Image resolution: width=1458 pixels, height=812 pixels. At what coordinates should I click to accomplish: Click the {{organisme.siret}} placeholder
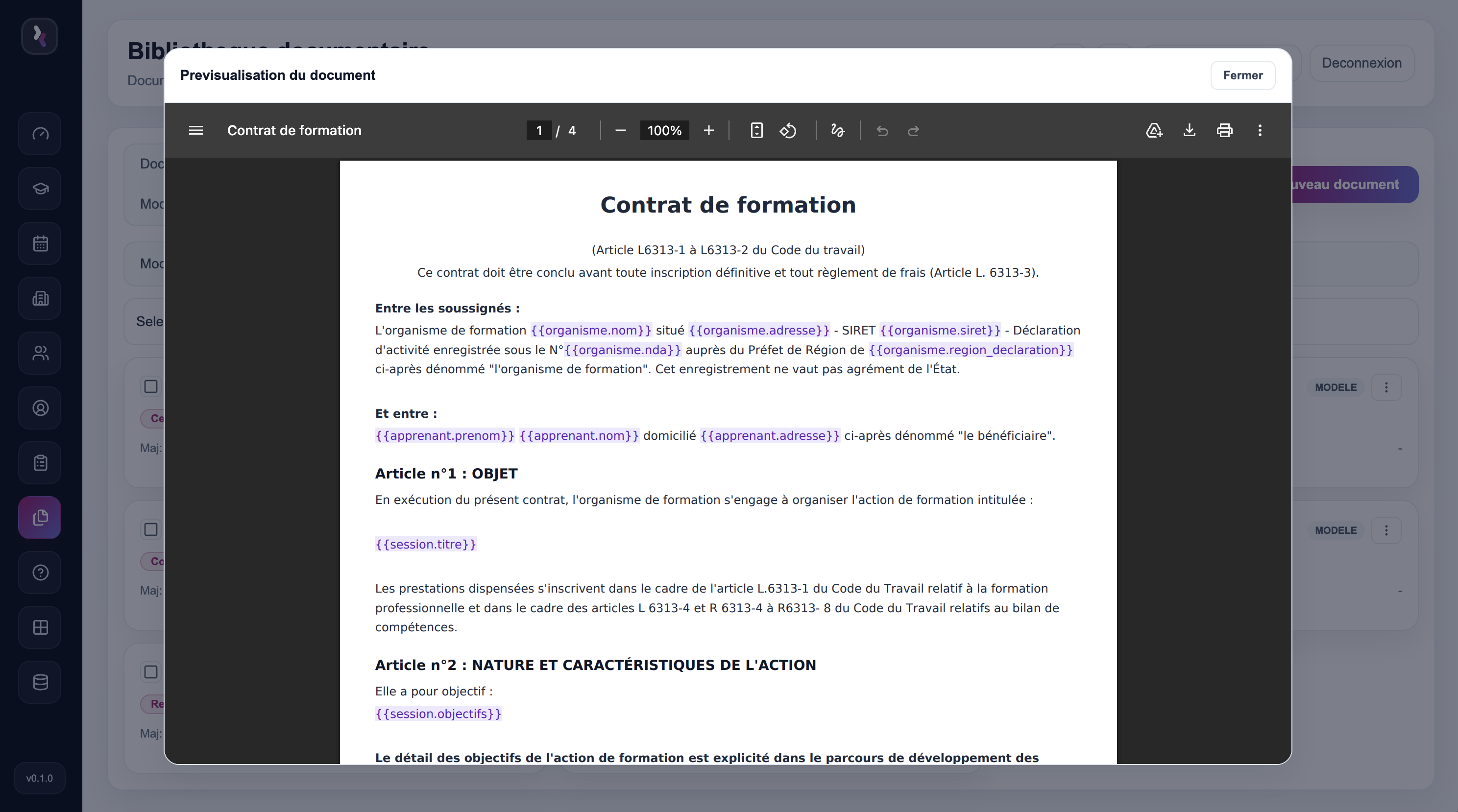[940, 331]
